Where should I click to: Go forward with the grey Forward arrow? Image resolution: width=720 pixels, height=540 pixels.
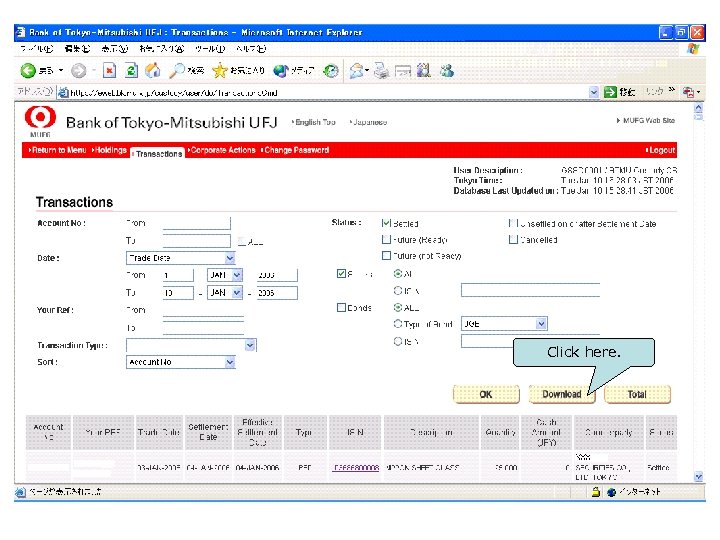(79, 71)
